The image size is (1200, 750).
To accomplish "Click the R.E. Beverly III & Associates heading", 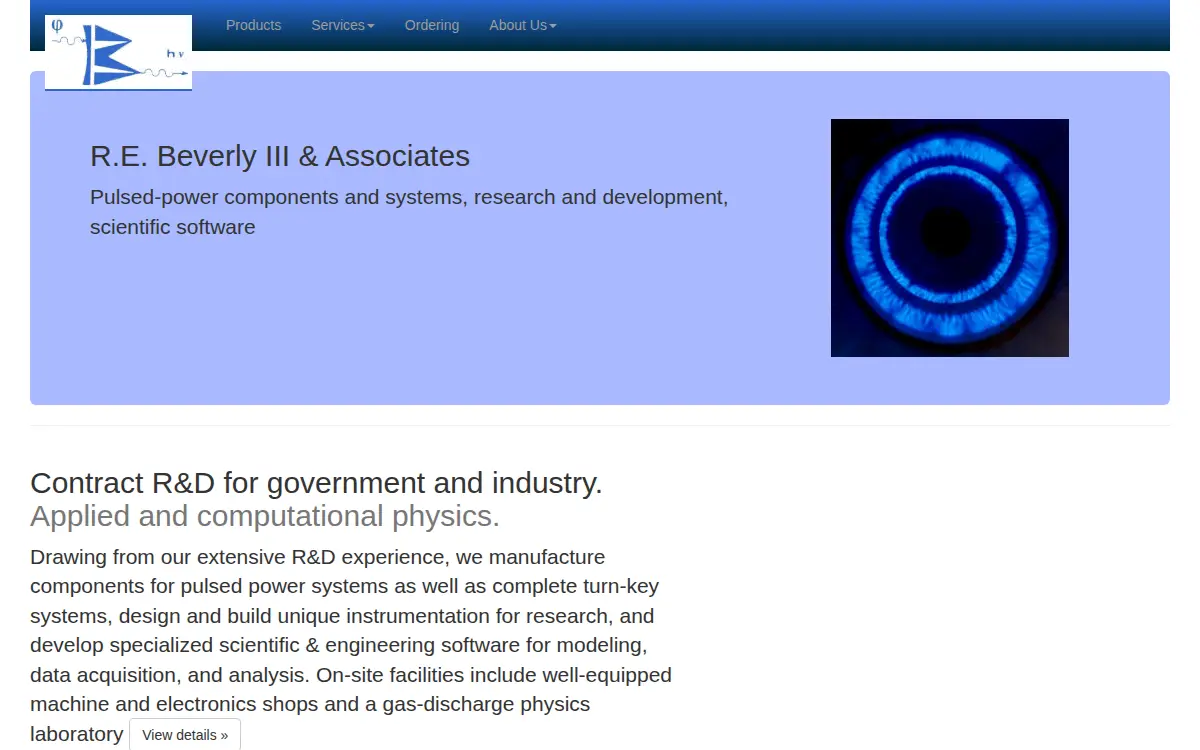I will (x=280, y=156).
